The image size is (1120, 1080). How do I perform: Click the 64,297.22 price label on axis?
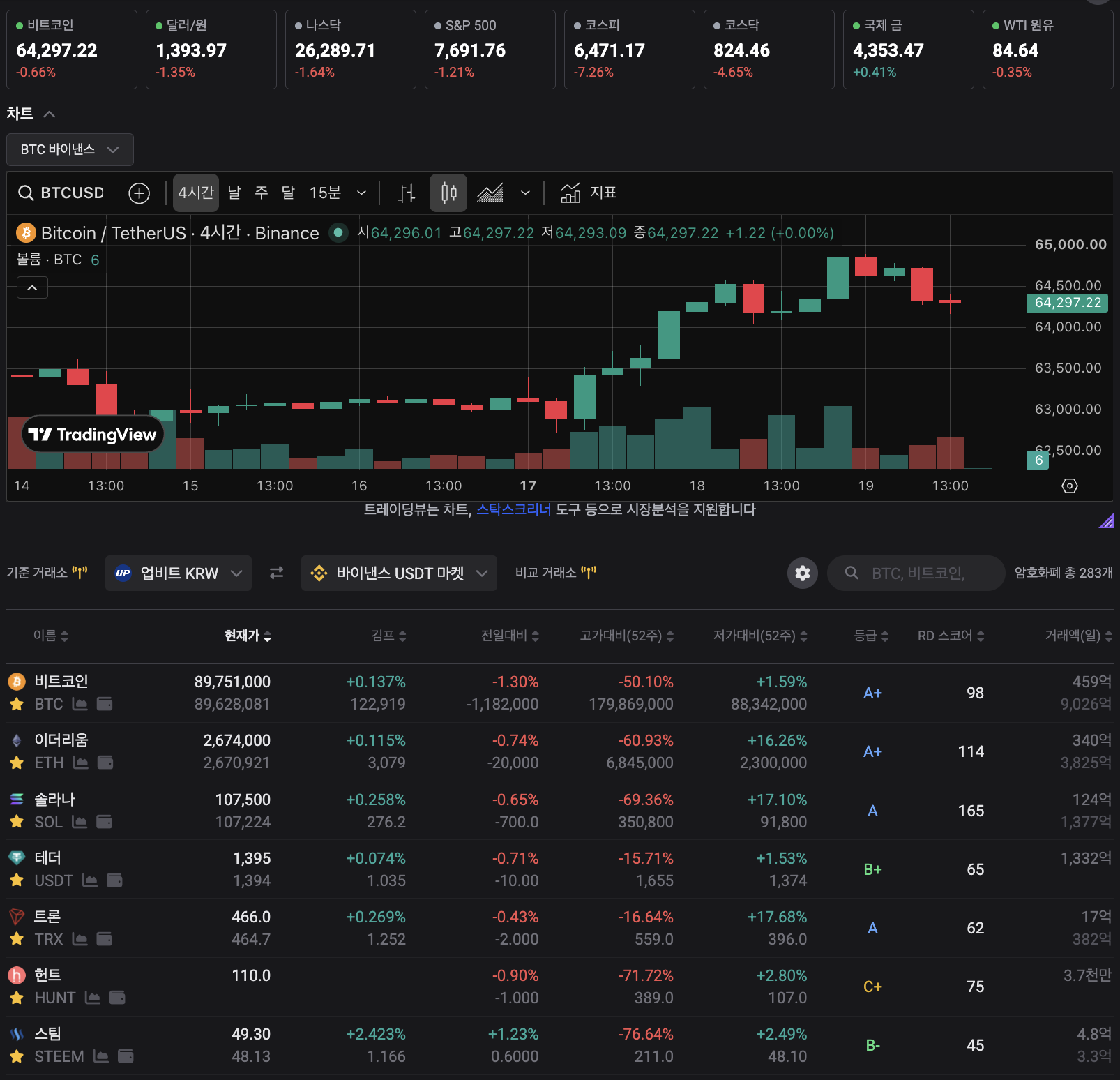1068,303
